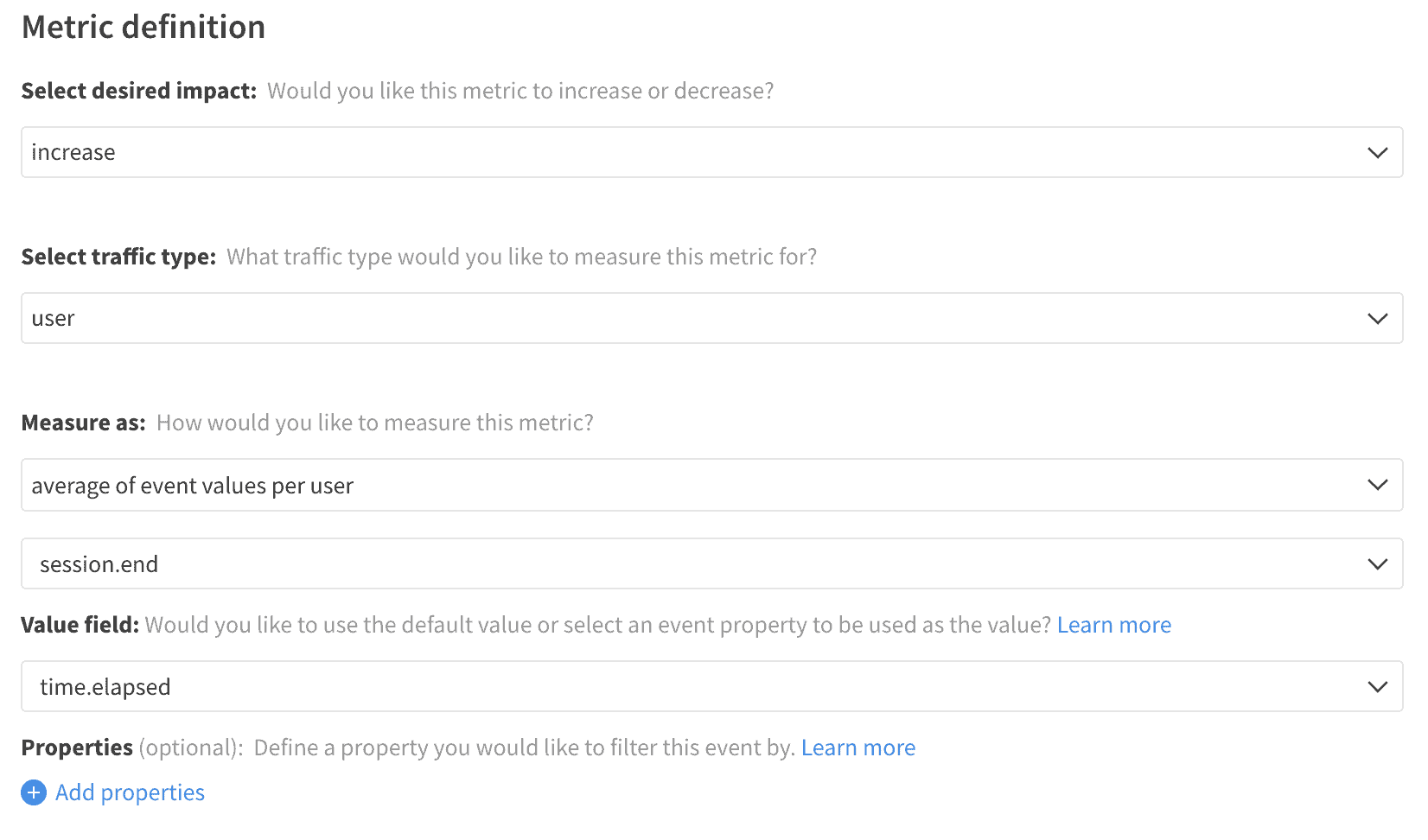Click the 'Select traffic type:' label
The width and height of the screenshot is (1428, 840).
coord(118,257)
